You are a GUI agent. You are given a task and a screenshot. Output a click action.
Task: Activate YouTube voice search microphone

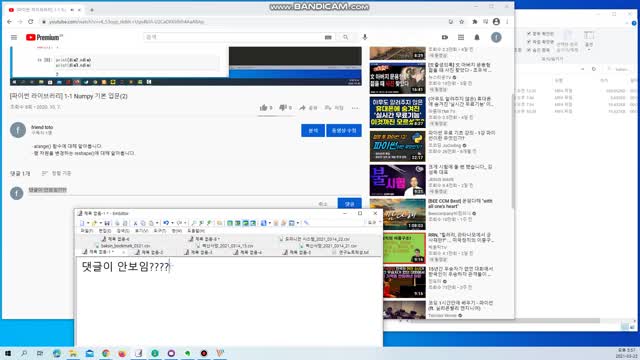tap(365, 37)
